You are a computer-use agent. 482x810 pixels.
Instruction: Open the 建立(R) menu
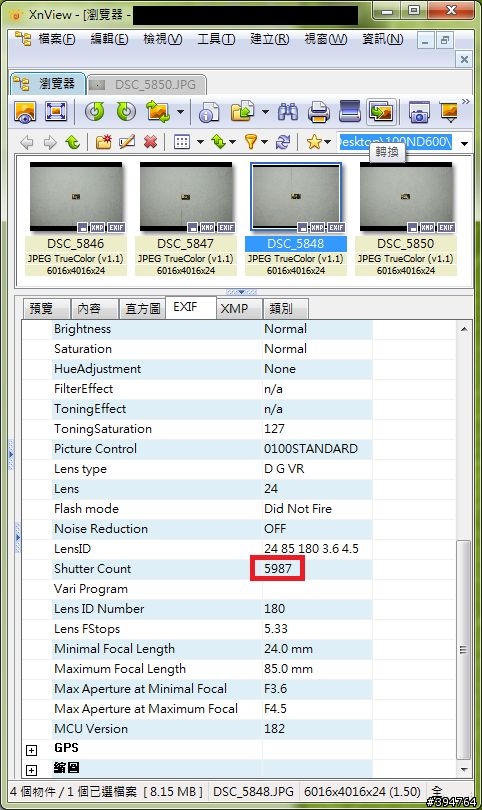point(270,39)
